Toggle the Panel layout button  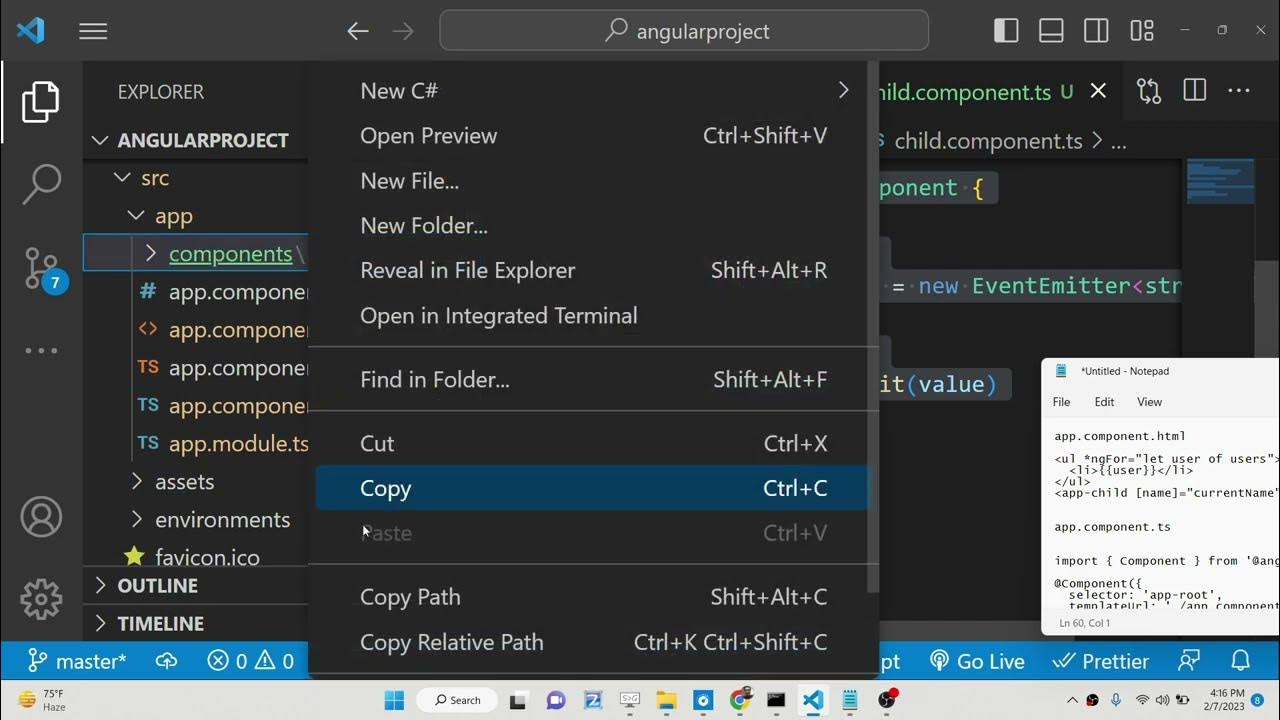coord(1051,31)
